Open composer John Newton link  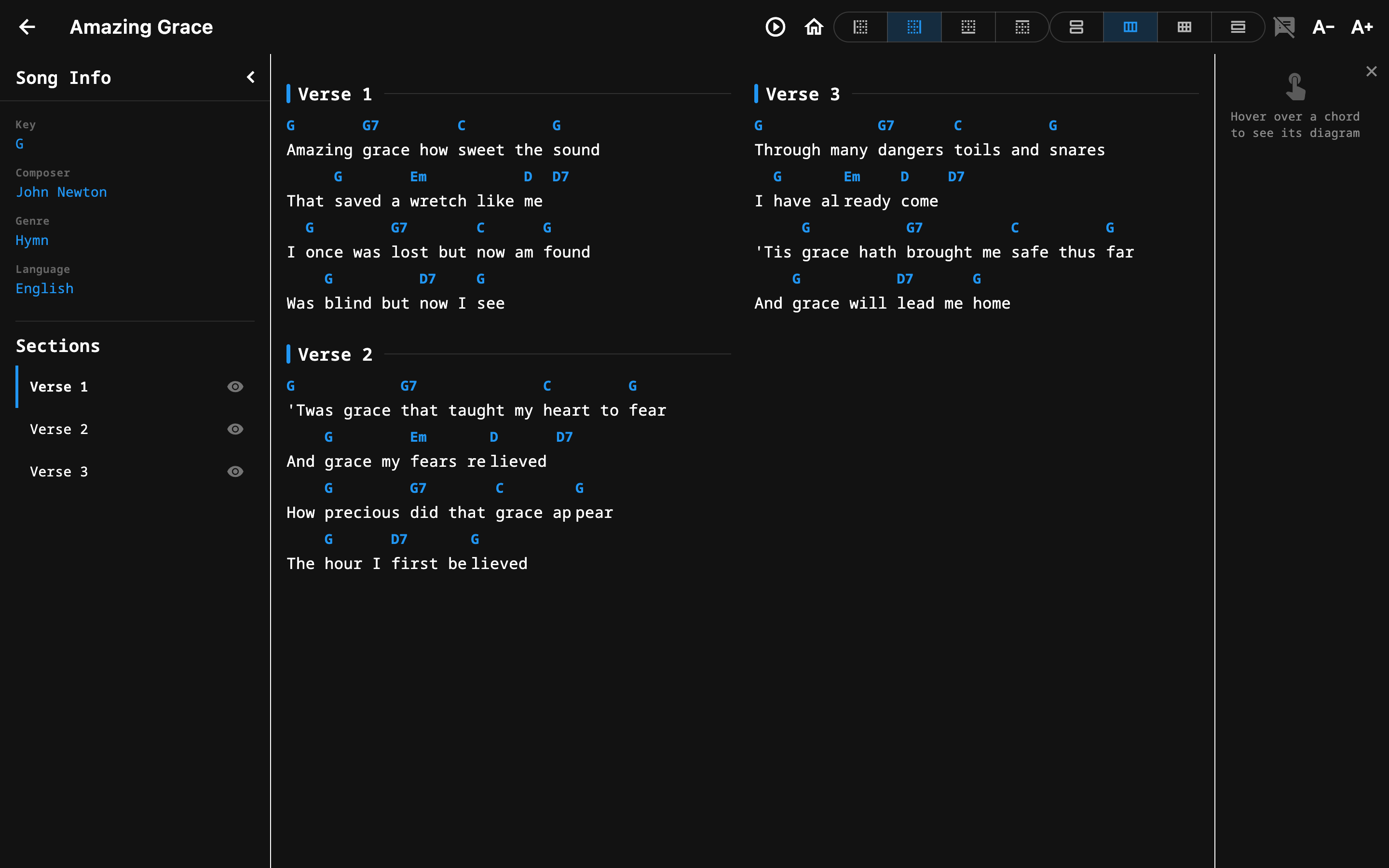click(61, 192)
